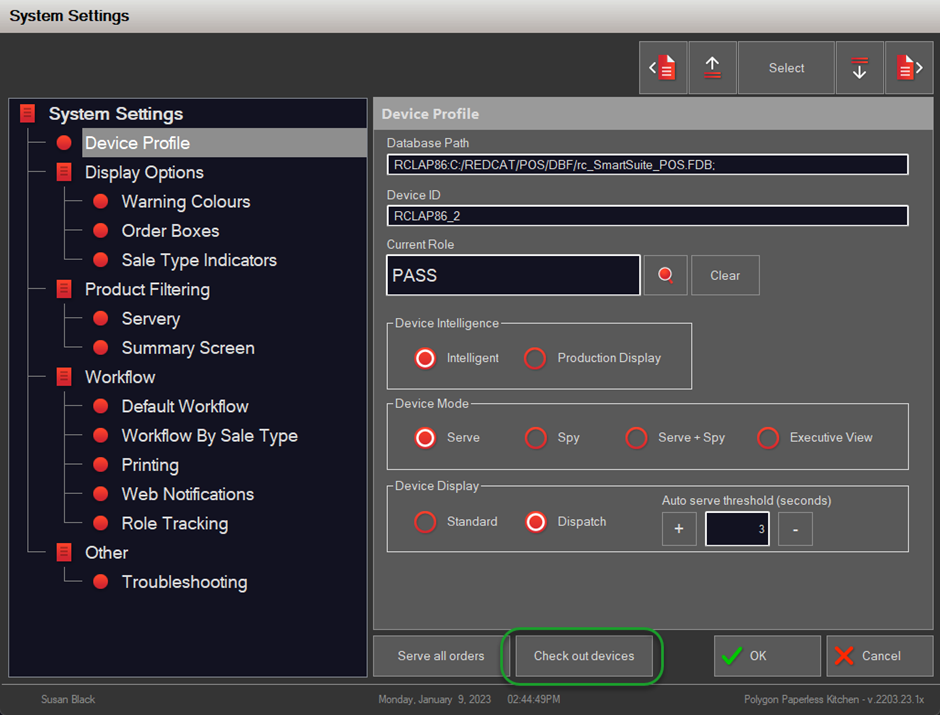Open Servery settings
Screen dimensions: 940x715
pos(150,319)
